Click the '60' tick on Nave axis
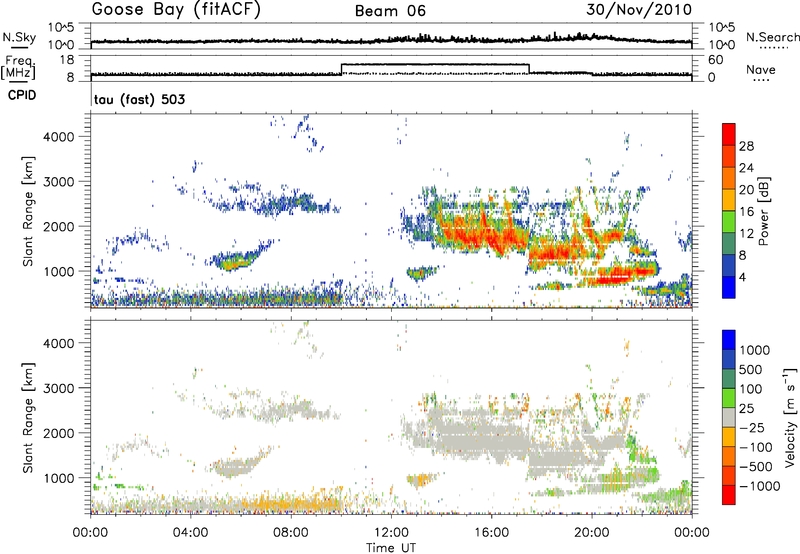Screen dimensions: 800x554 pos(716,60)
